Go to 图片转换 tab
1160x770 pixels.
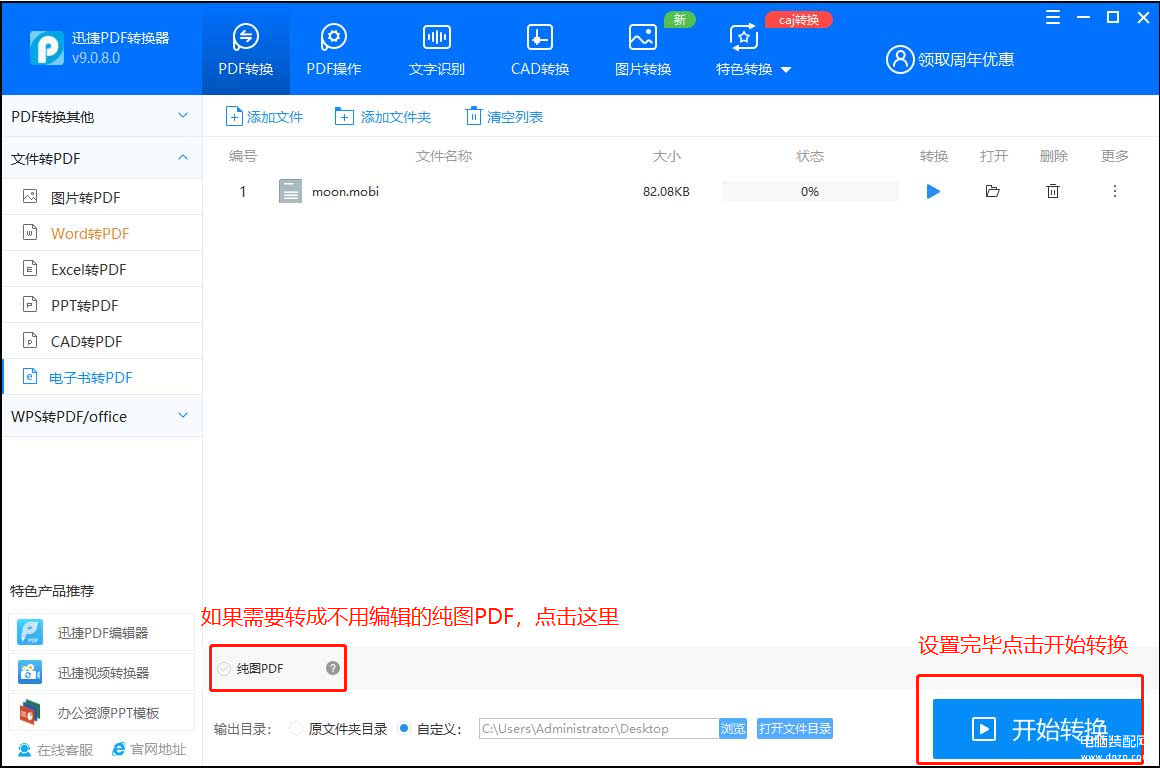(643, 50)
